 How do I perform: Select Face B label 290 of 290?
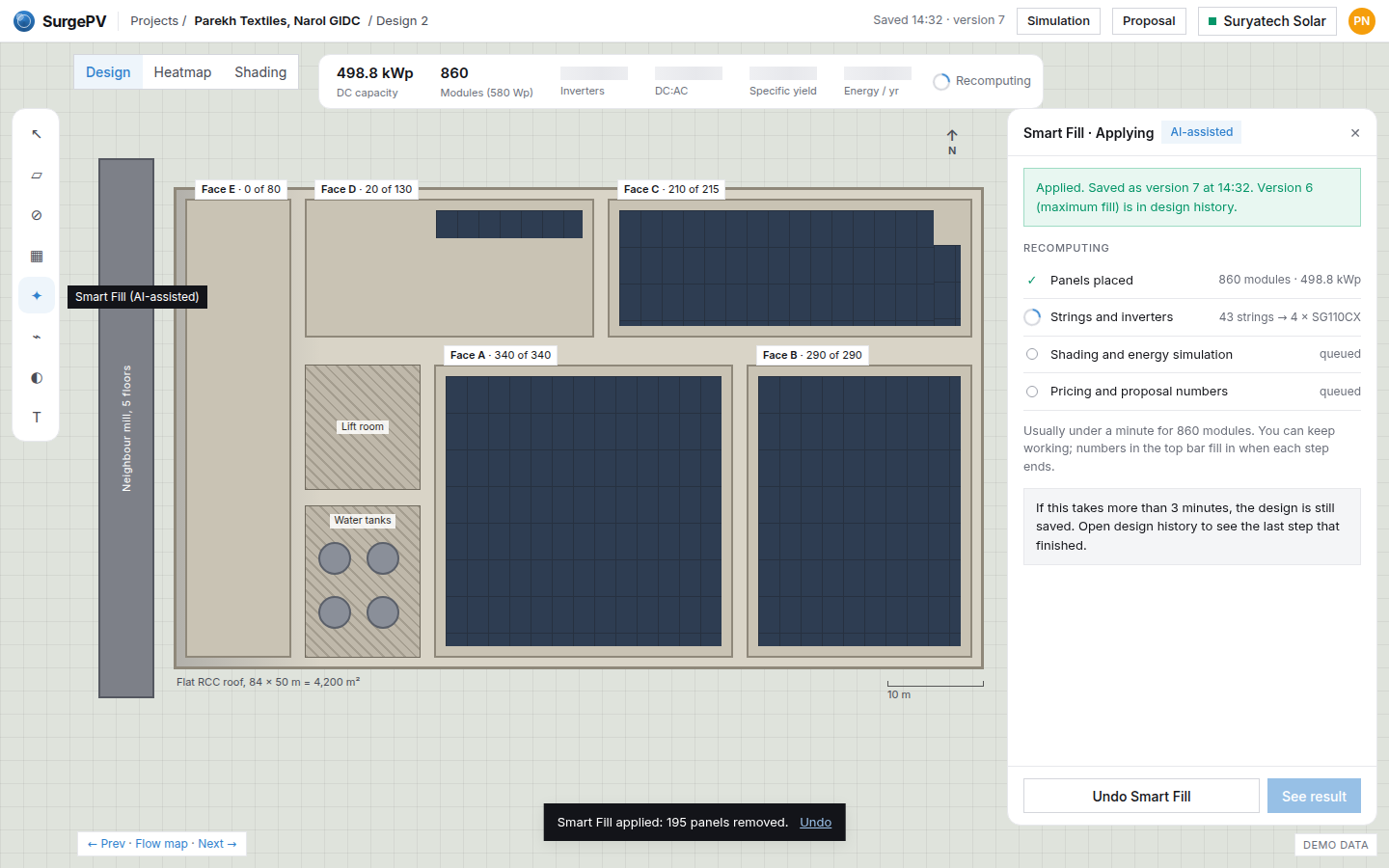[812, 355]
